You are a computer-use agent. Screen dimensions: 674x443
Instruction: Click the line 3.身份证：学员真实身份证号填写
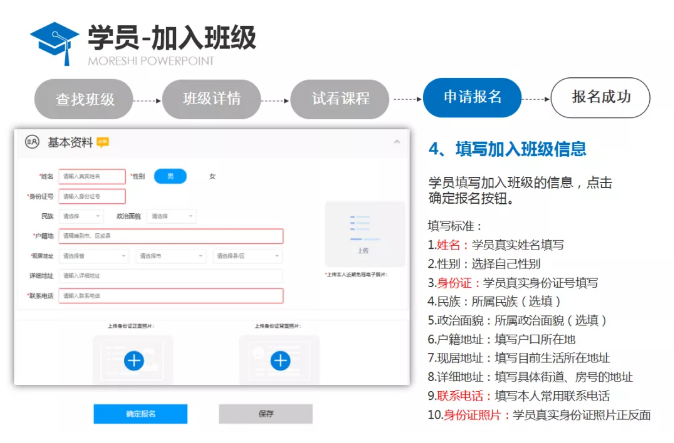[513, 283]
